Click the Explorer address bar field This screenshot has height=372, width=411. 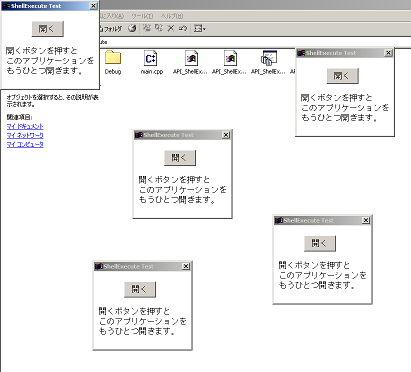pos(255,42)
